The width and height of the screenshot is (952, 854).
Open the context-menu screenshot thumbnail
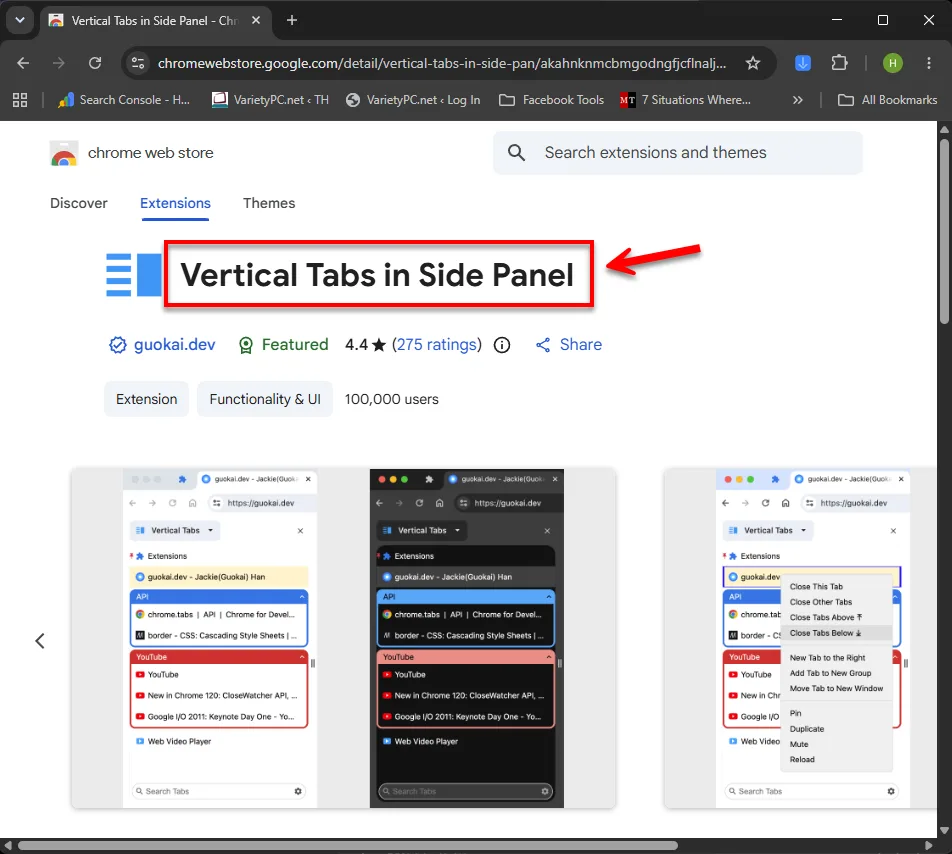coord(801,639)
